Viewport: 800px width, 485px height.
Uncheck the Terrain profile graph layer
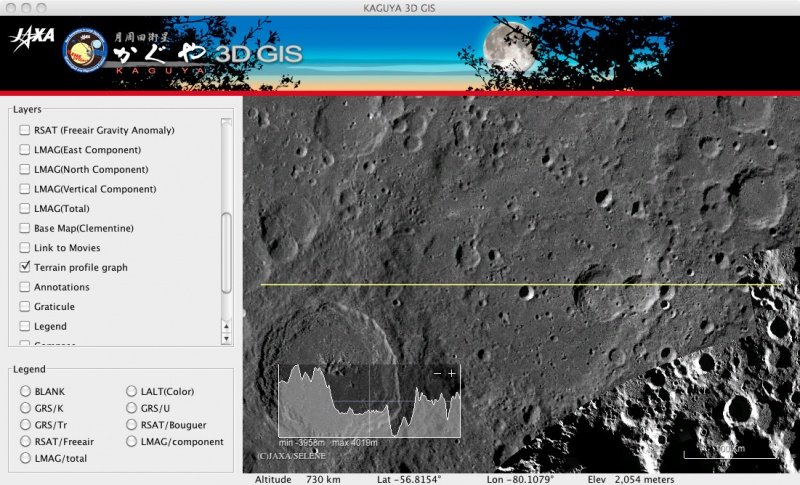pyautogui.click(x=25, y=268)
